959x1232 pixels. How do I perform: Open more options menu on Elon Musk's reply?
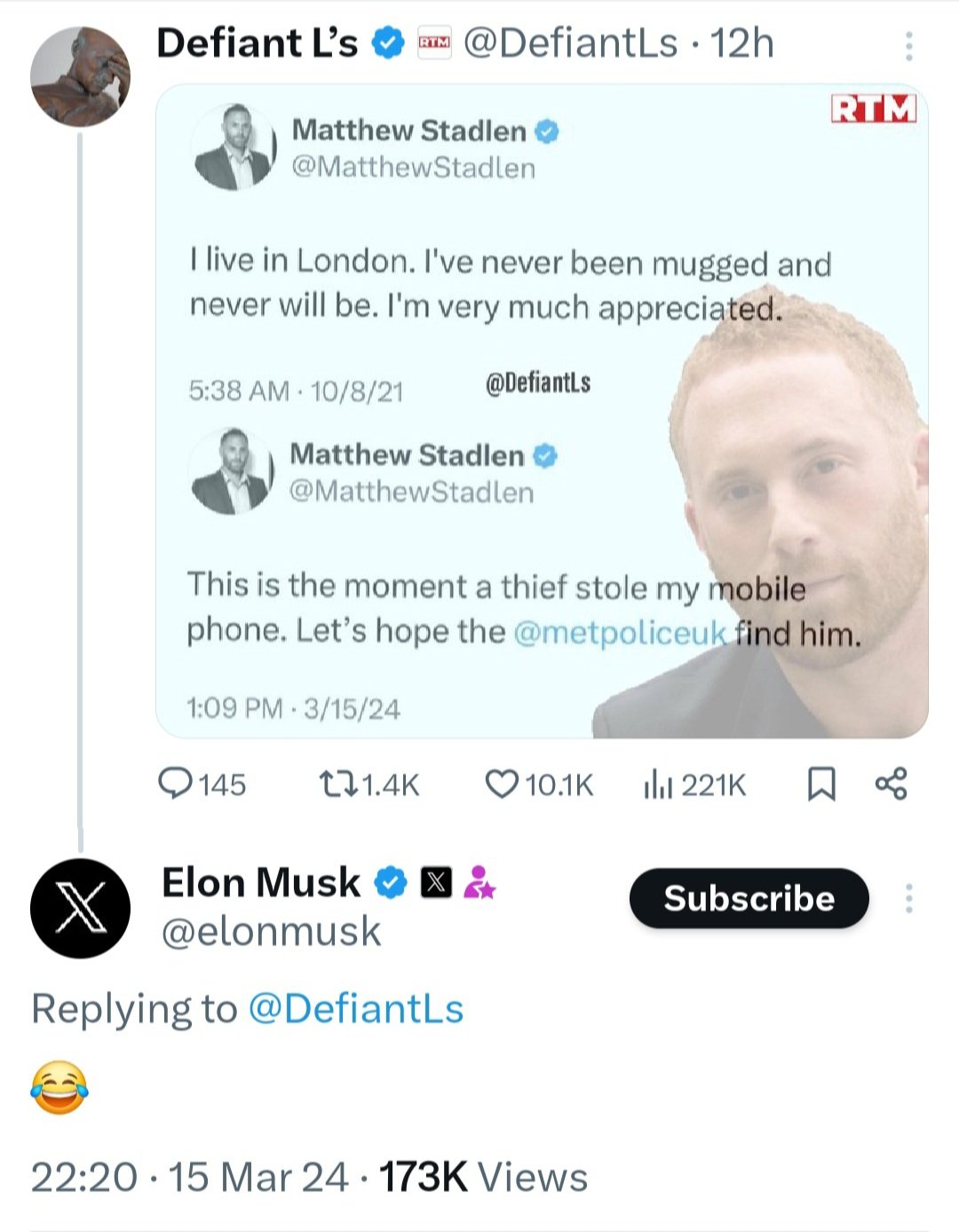908,898
